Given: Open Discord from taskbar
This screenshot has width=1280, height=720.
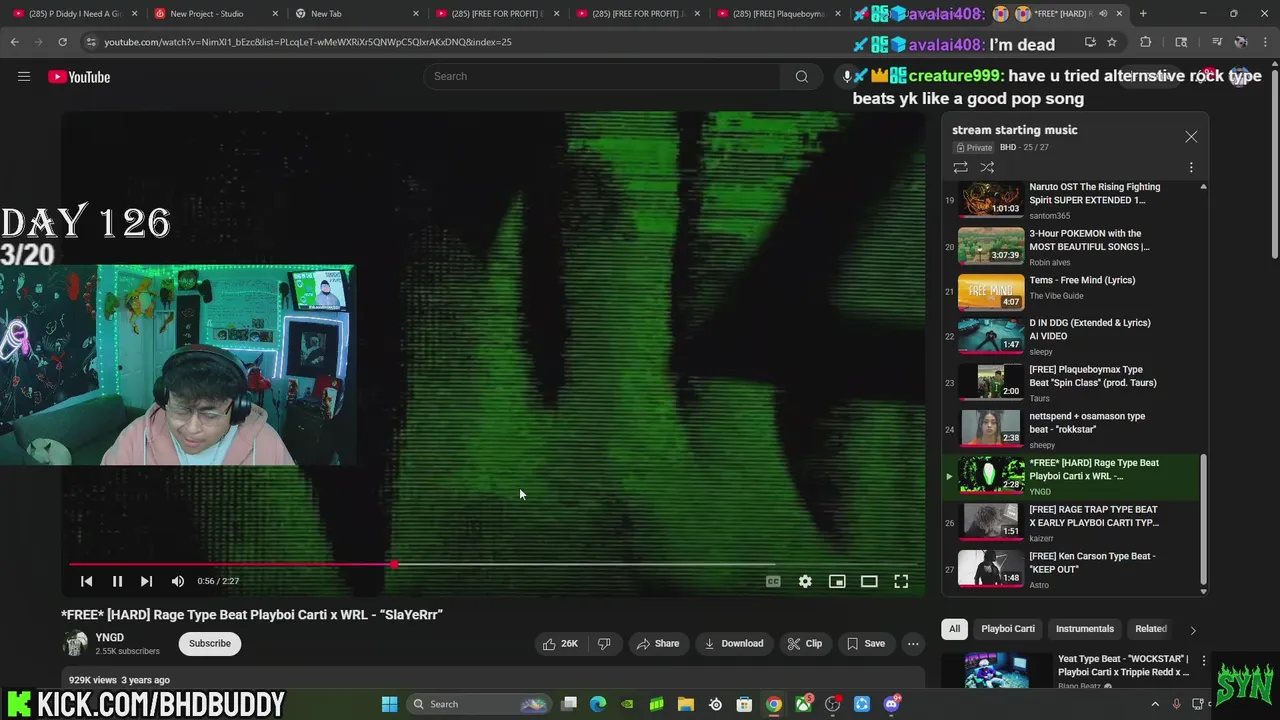Looking at the screenshot, I should [891, 704].
